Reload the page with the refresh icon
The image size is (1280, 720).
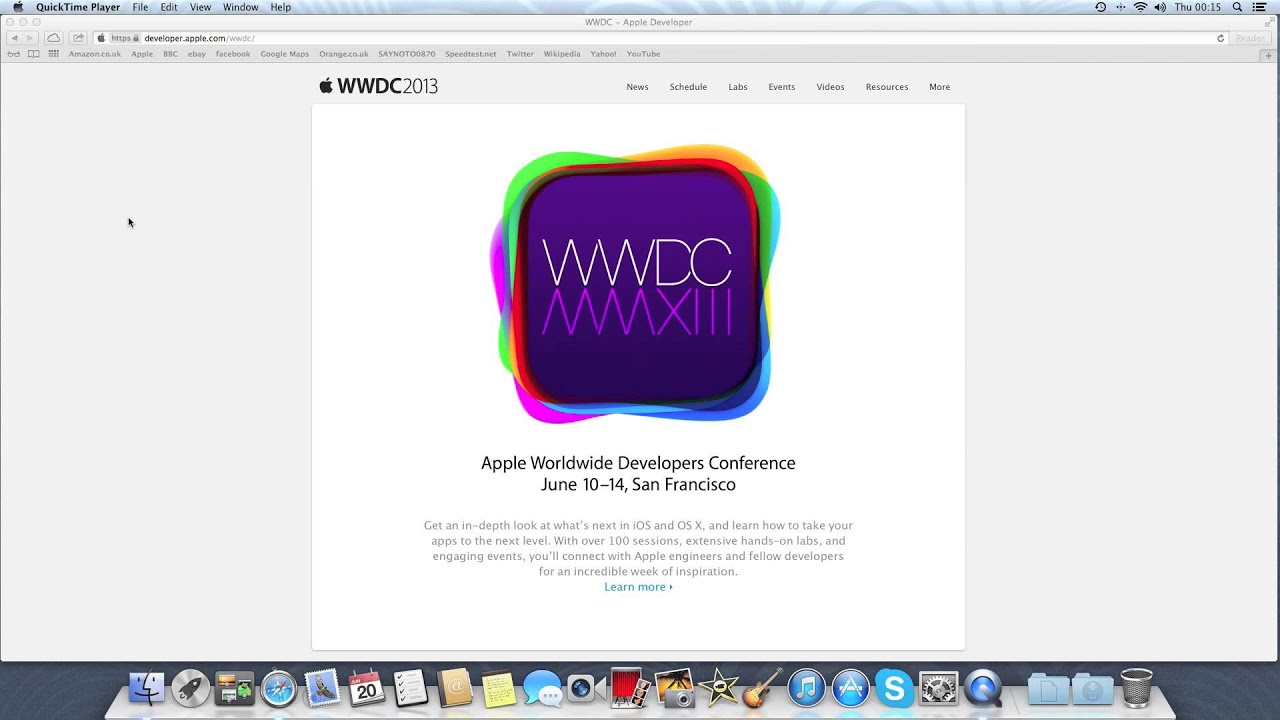(x=1220, y=38)
